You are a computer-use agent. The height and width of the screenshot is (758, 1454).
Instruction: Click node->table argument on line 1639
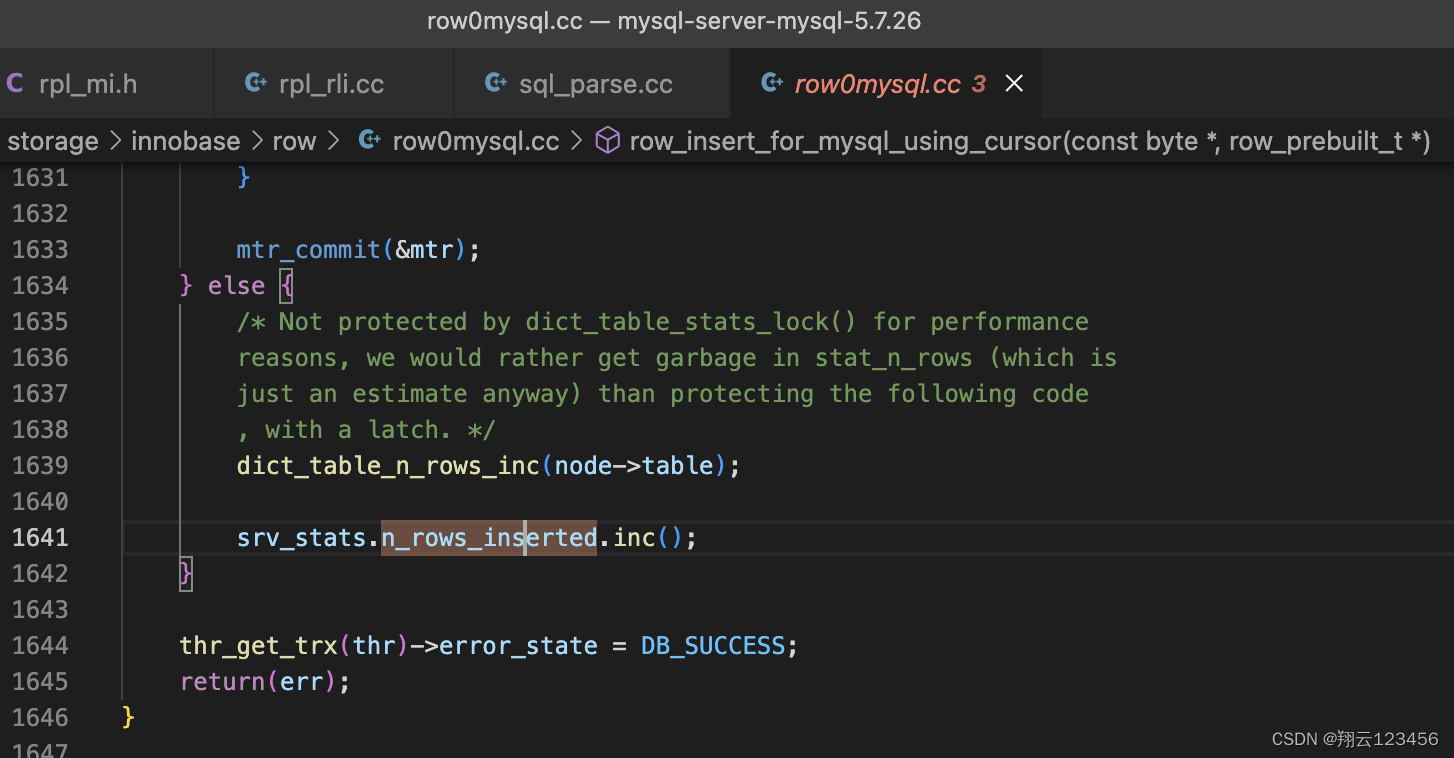(634, 465)
